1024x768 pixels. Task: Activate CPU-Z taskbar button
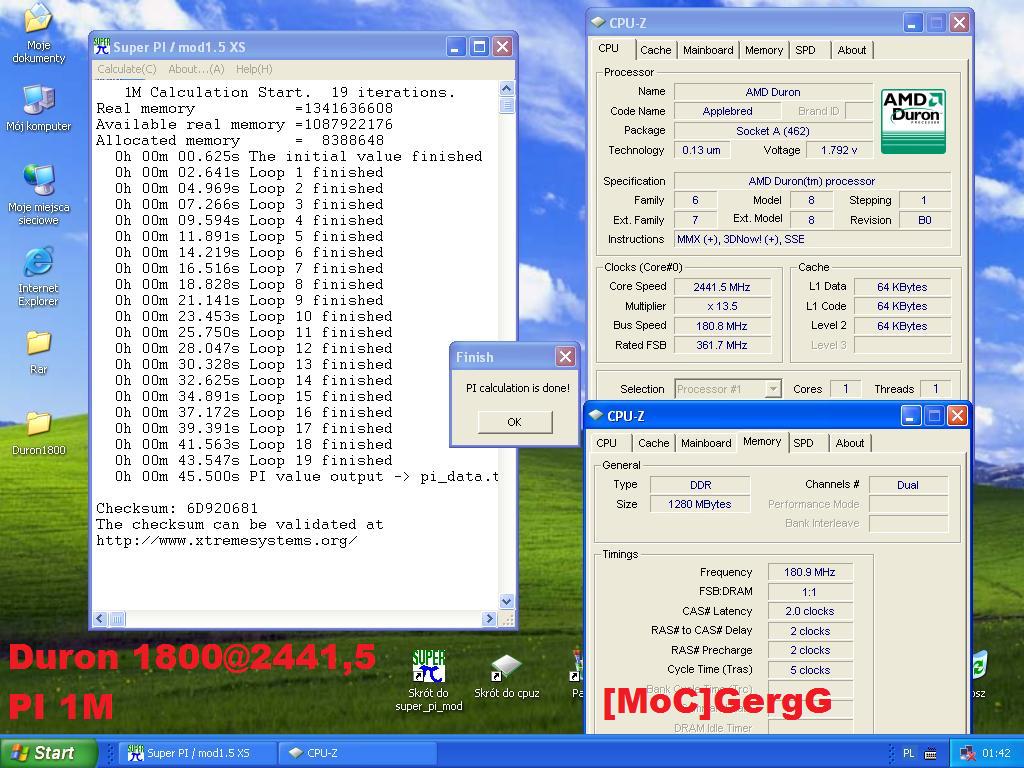[x=357, y=753]
